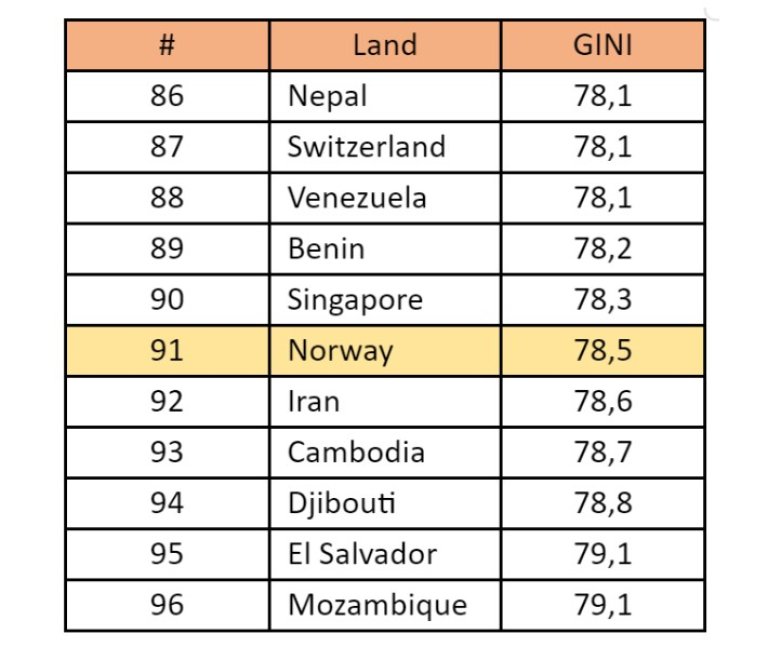Click the Benin cell
Image resolution: width=768 pixels, height=647 pixels.
point(385,249)
